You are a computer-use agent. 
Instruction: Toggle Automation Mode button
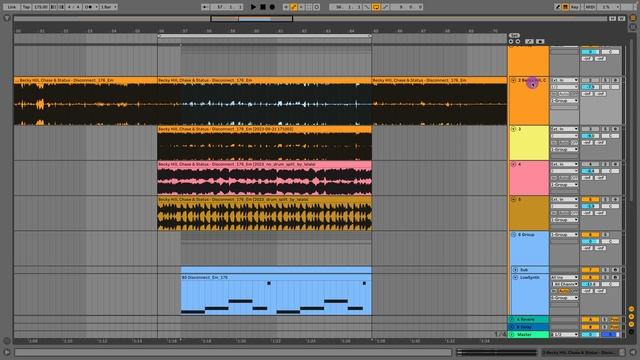529,42
